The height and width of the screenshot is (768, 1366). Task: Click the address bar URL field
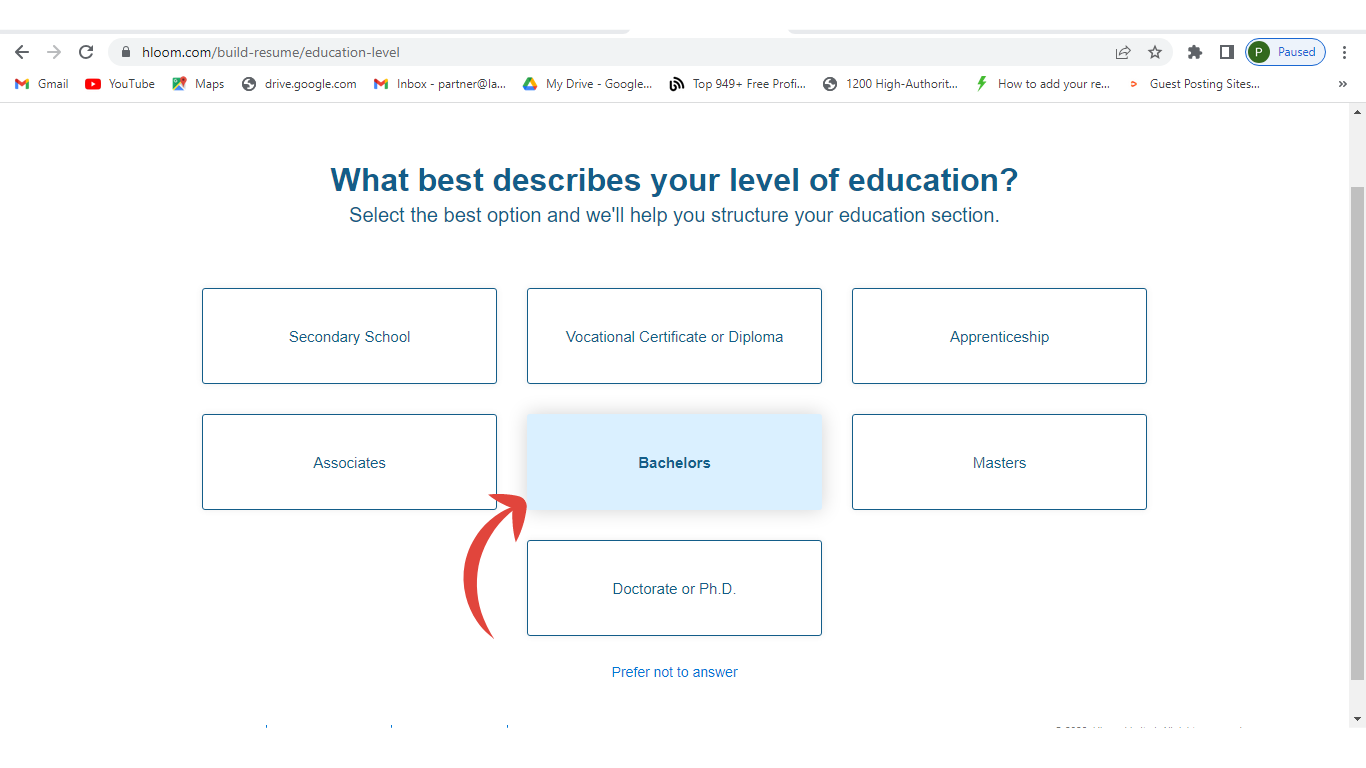(x=600, y=52)
